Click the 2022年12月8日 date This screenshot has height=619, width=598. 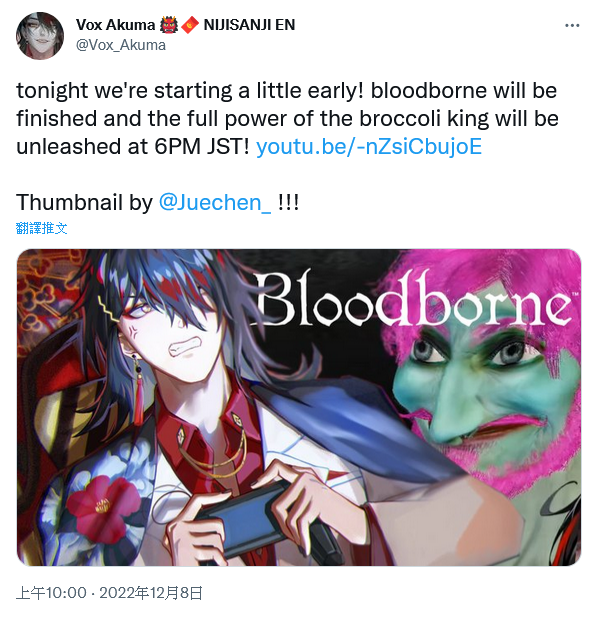point(151,593)
